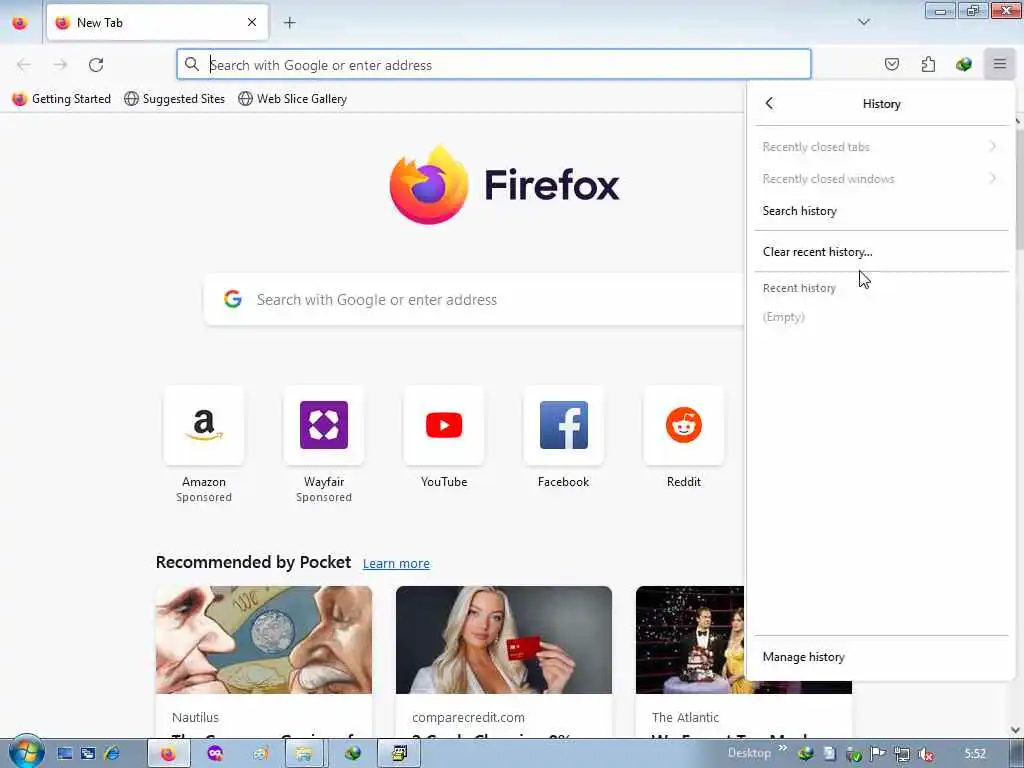Click the globe application taskbar button
The width and height of the screenshot is (1024, 768).
(x=353, y=754)
